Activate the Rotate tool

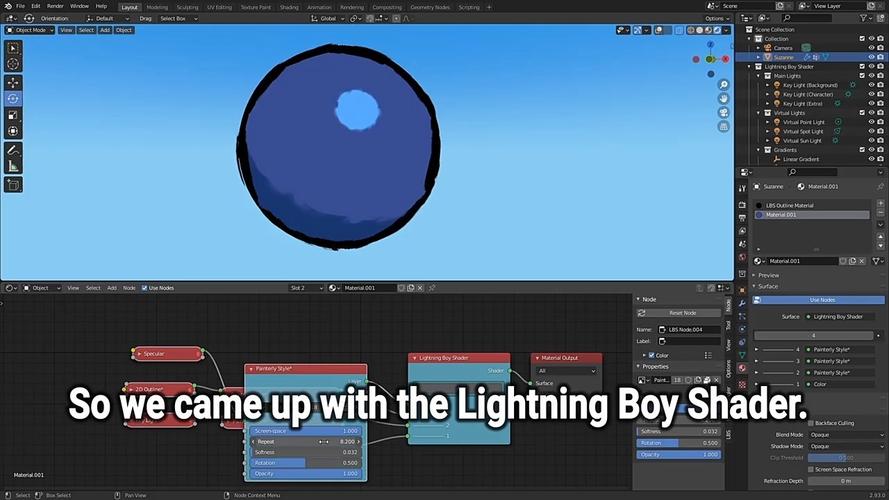point(13,99)
